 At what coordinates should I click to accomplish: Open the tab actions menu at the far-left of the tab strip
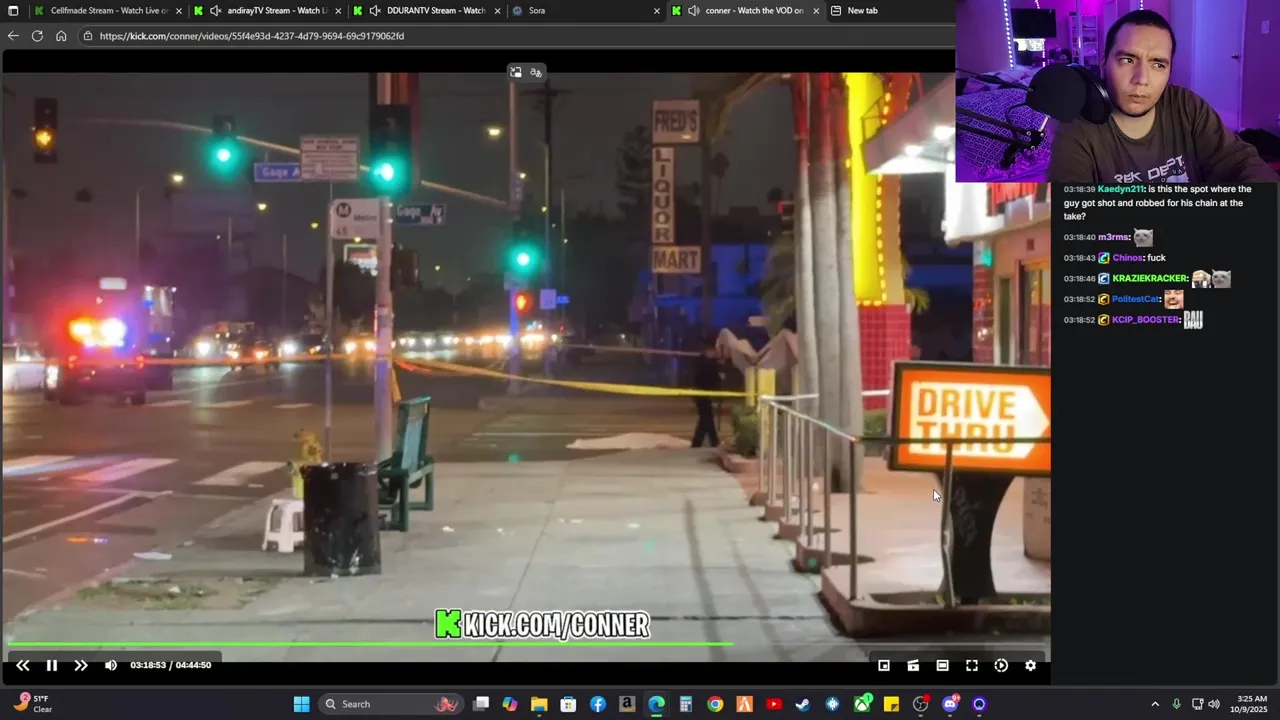click(x=11, y=10)
